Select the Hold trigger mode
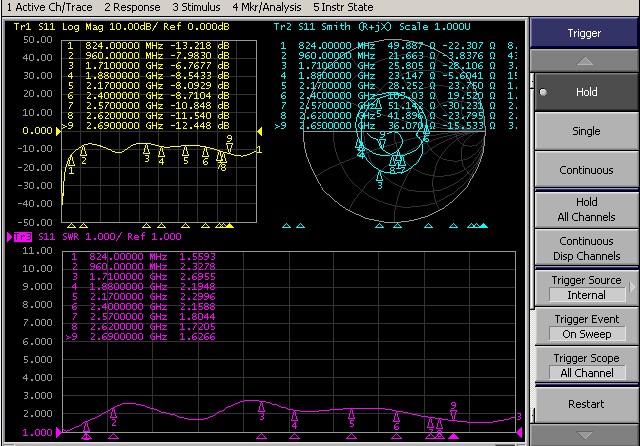The height and width of the screenshot is (446, 640). pos(586,92)
